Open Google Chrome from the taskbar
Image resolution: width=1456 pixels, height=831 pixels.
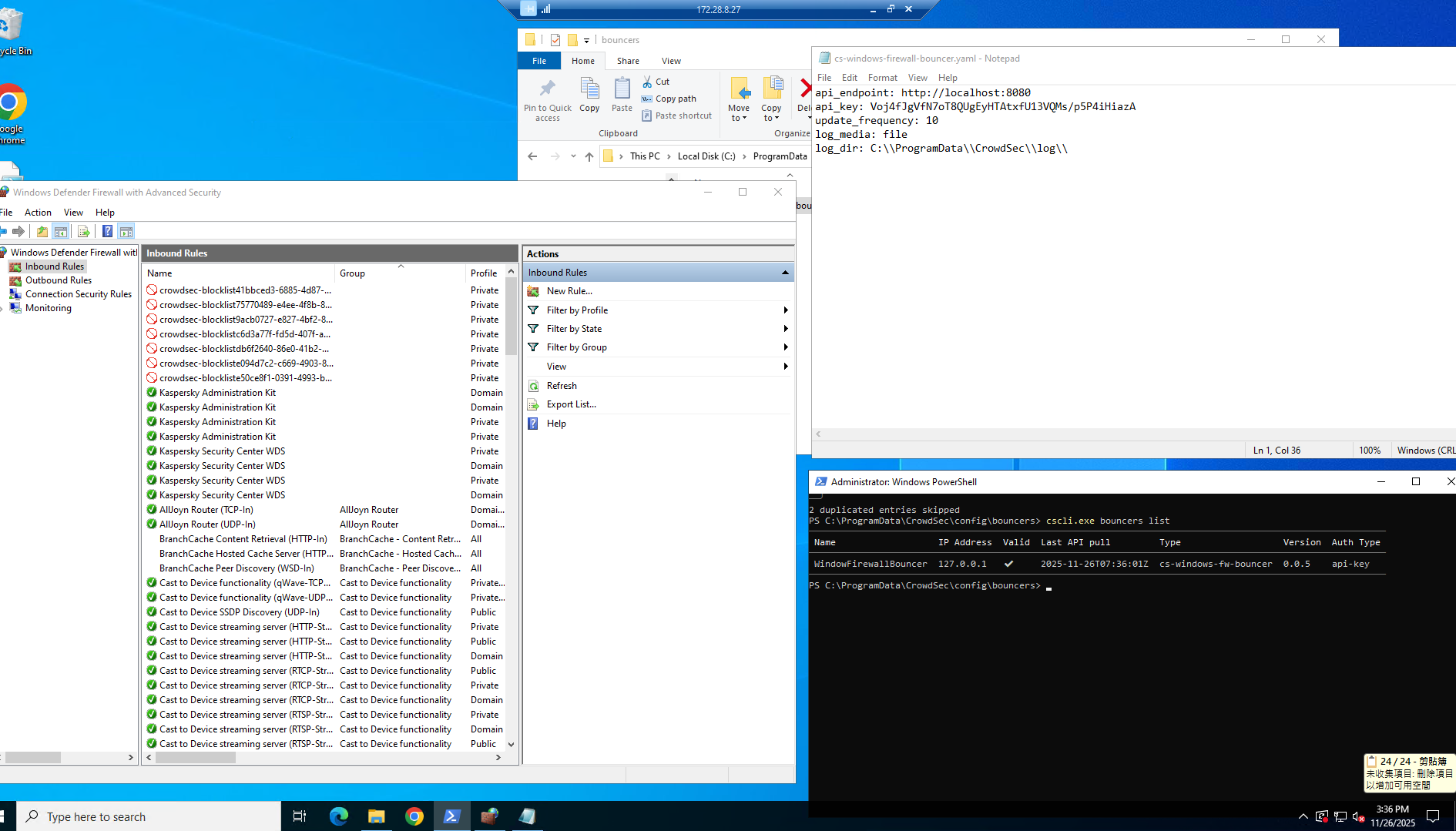[x=414, y=816]
